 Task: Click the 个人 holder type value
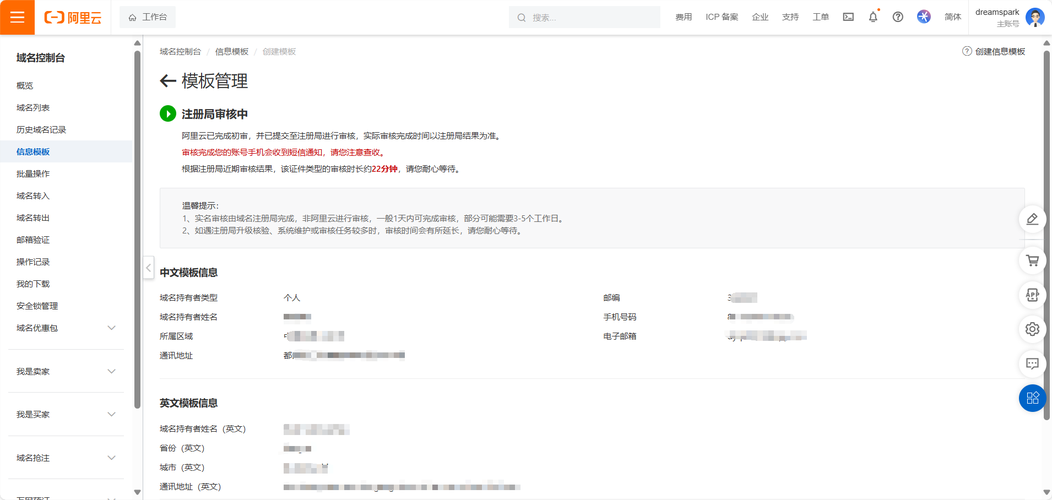click(x=292, y=297)
